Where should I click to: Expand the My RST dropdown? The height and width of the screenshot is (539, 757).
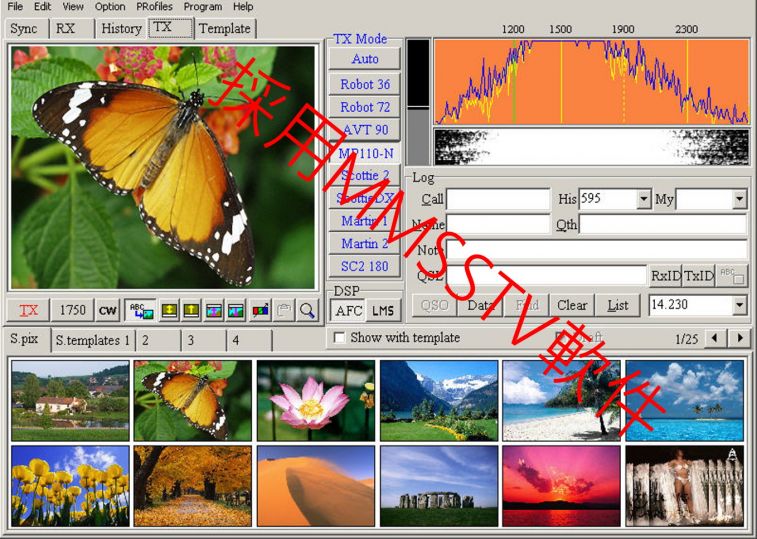[739, 200]
